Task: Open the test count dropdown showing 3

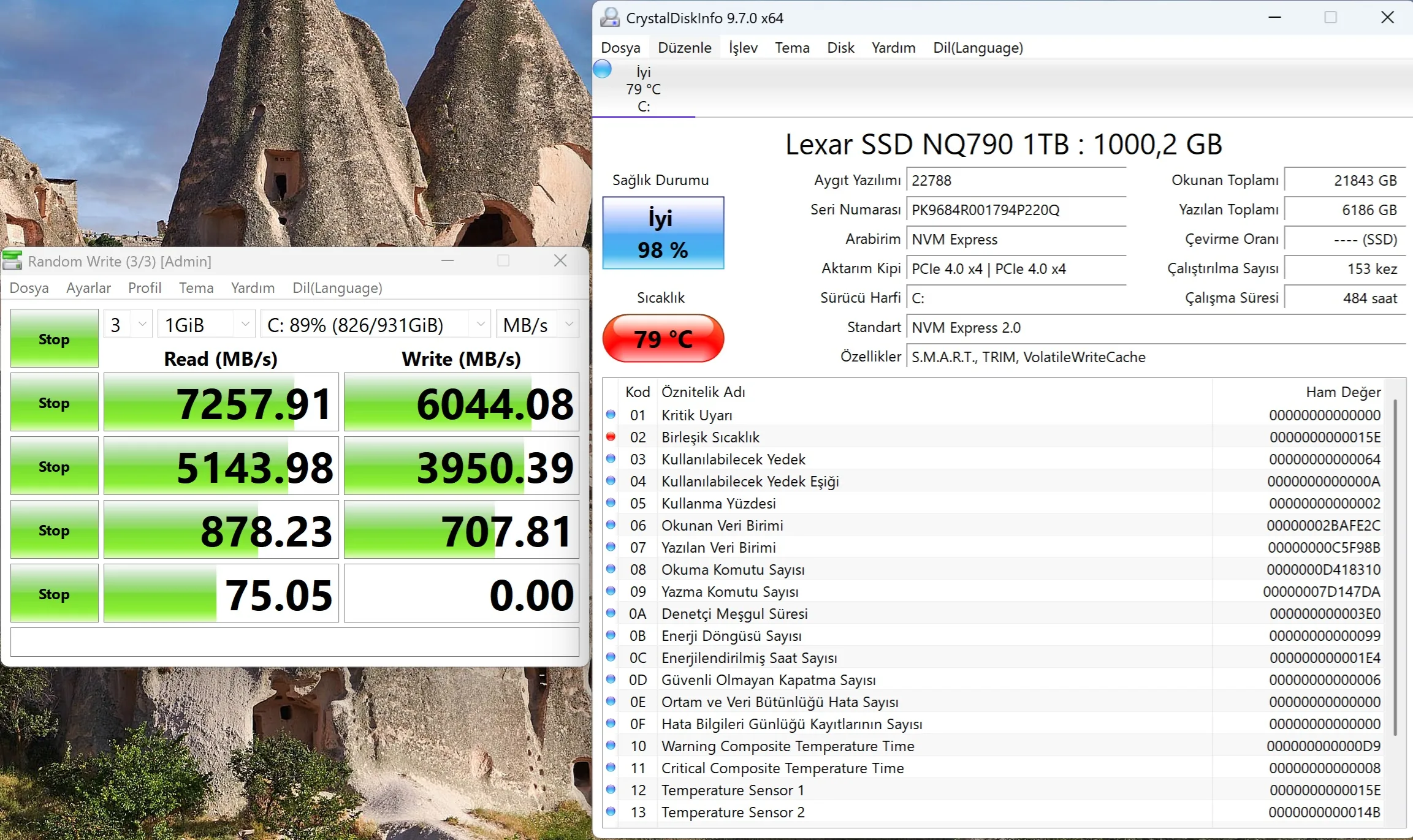Action: [x=128, y=324]
